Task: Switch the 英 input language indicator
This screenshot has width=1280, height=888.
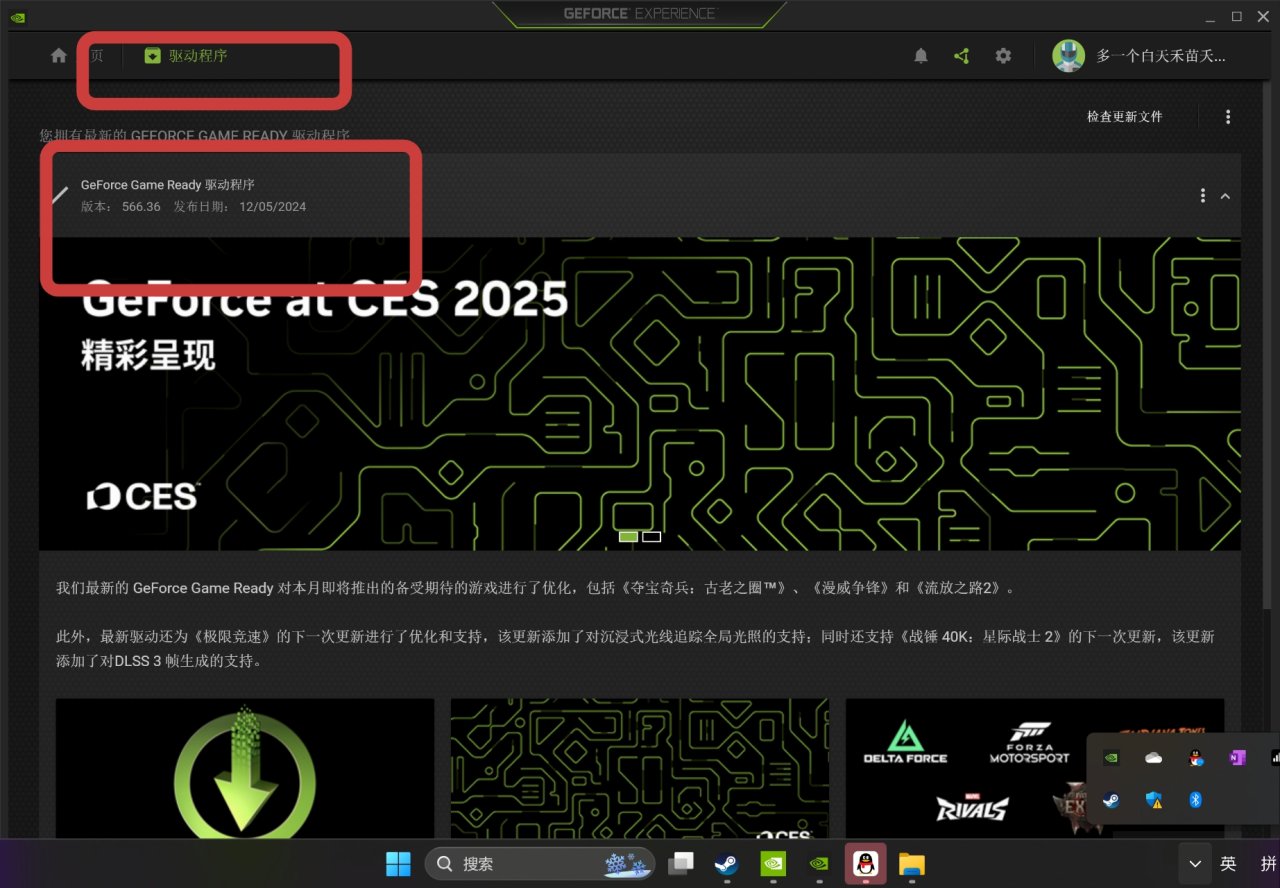Action: (1228, 863)
